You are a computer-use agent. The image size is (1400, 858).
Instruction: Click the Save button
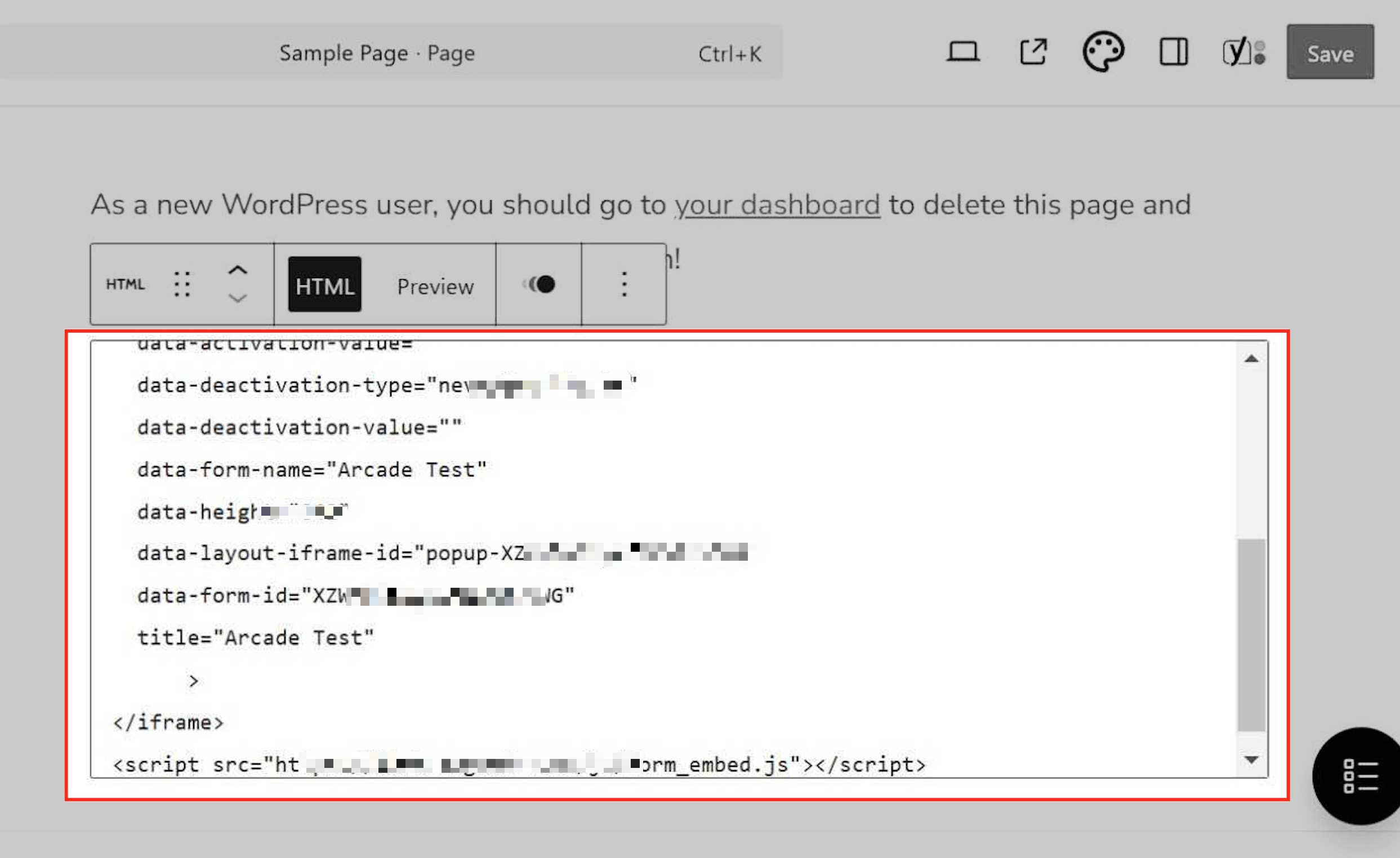pyautogui.click(x=1330, y=52)
